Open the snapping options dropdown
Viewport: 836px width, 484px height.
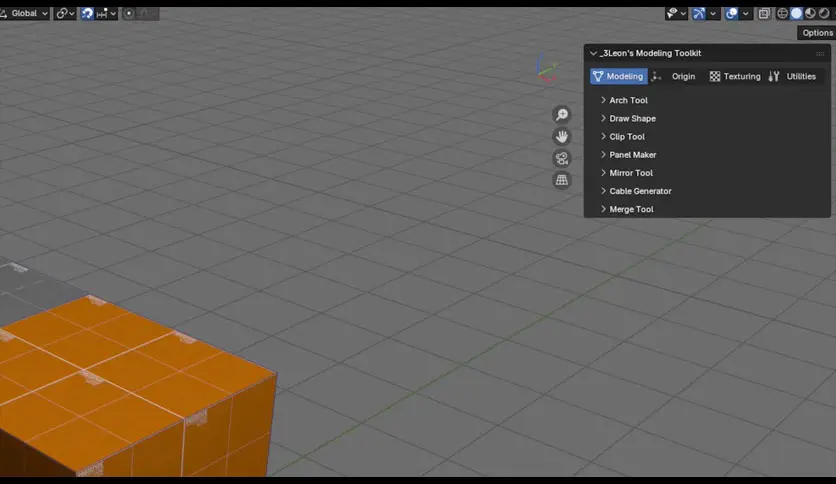(x=107, y=13)
